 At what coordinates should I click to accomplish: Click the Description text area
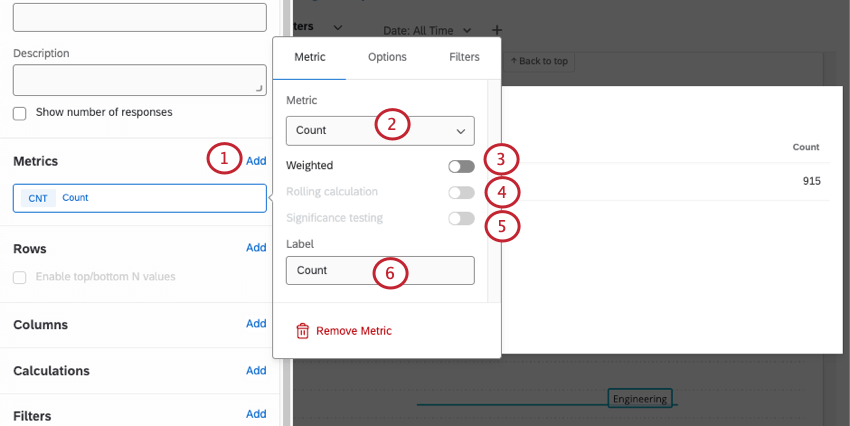tap(140, 80)
